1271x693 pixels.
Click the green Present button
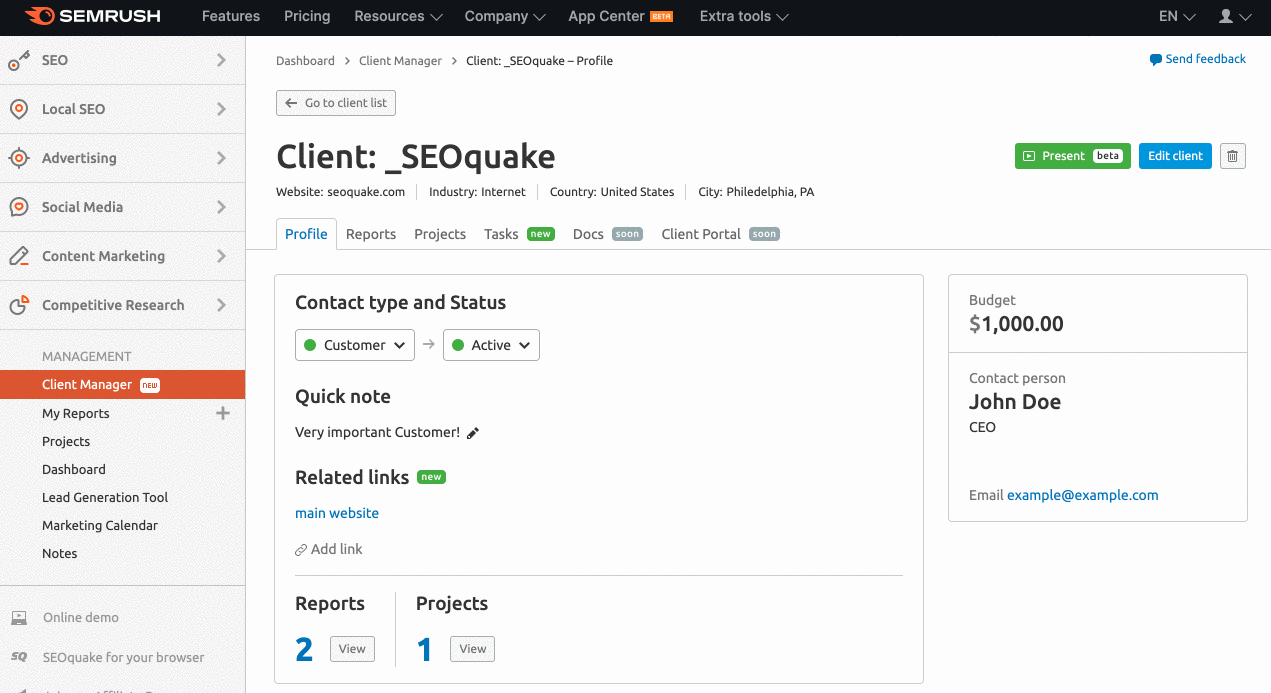[x=1073, y=156]
